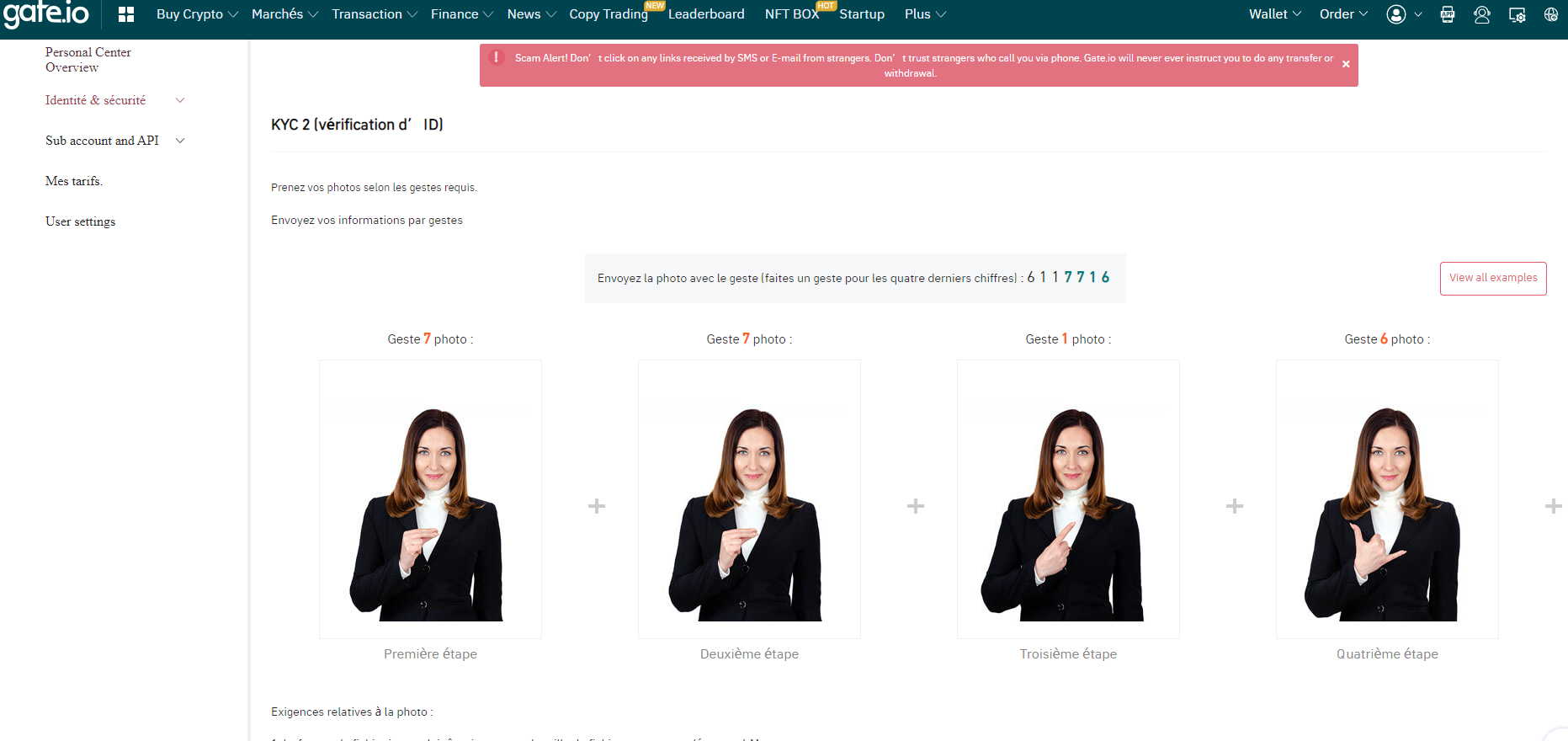Image resolution: width=1568 pixels, height=741 pixels.
Task: Open the mobile APP download icon
Action: coord(1448,14)
